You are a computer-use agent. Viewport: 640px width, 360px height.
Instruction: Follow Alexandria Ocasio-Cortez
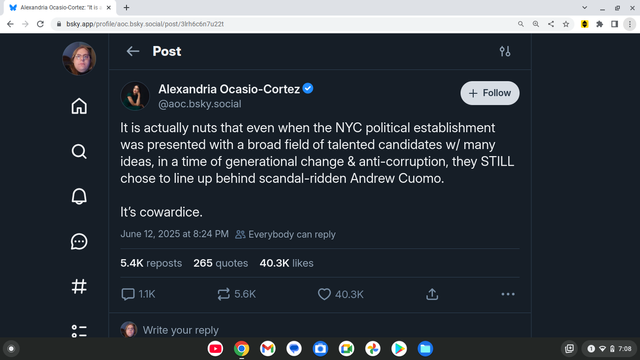[x=490, y=93]
